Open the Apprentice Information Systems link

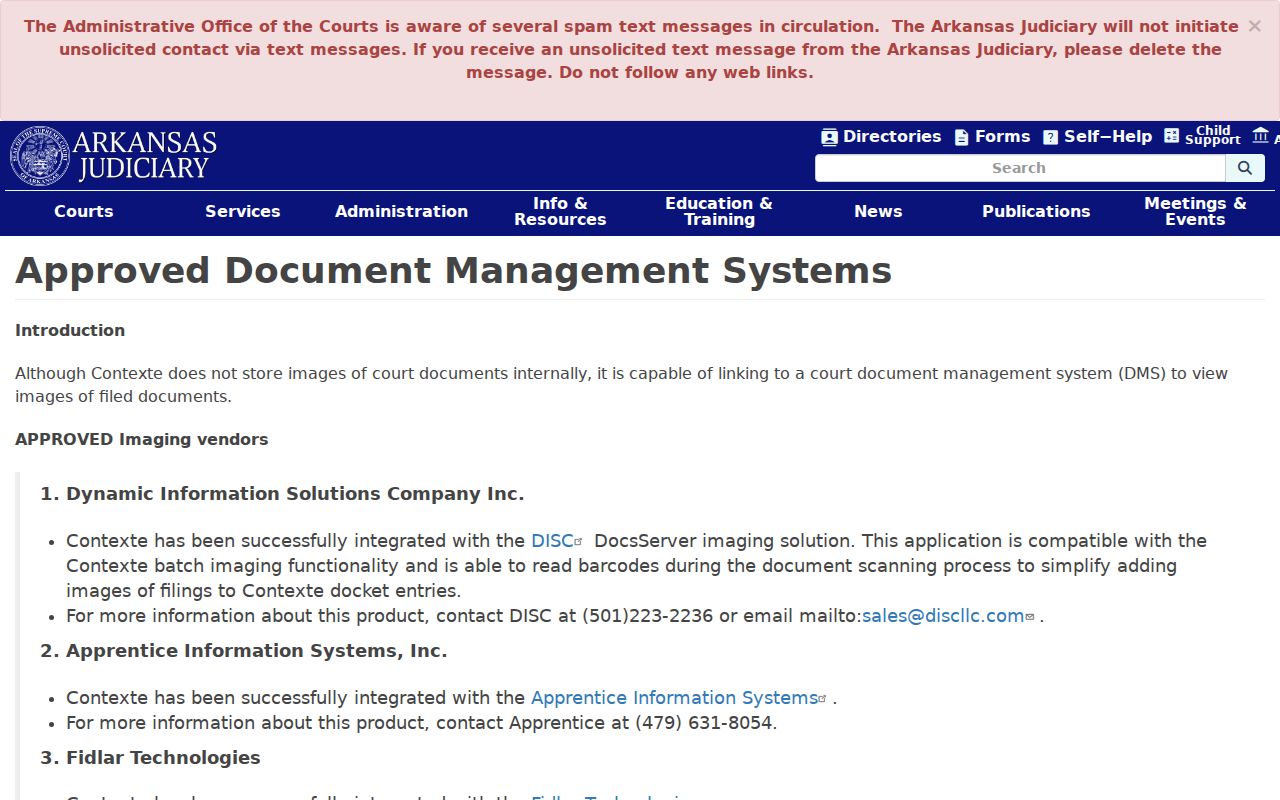click(x=674, y=698)
